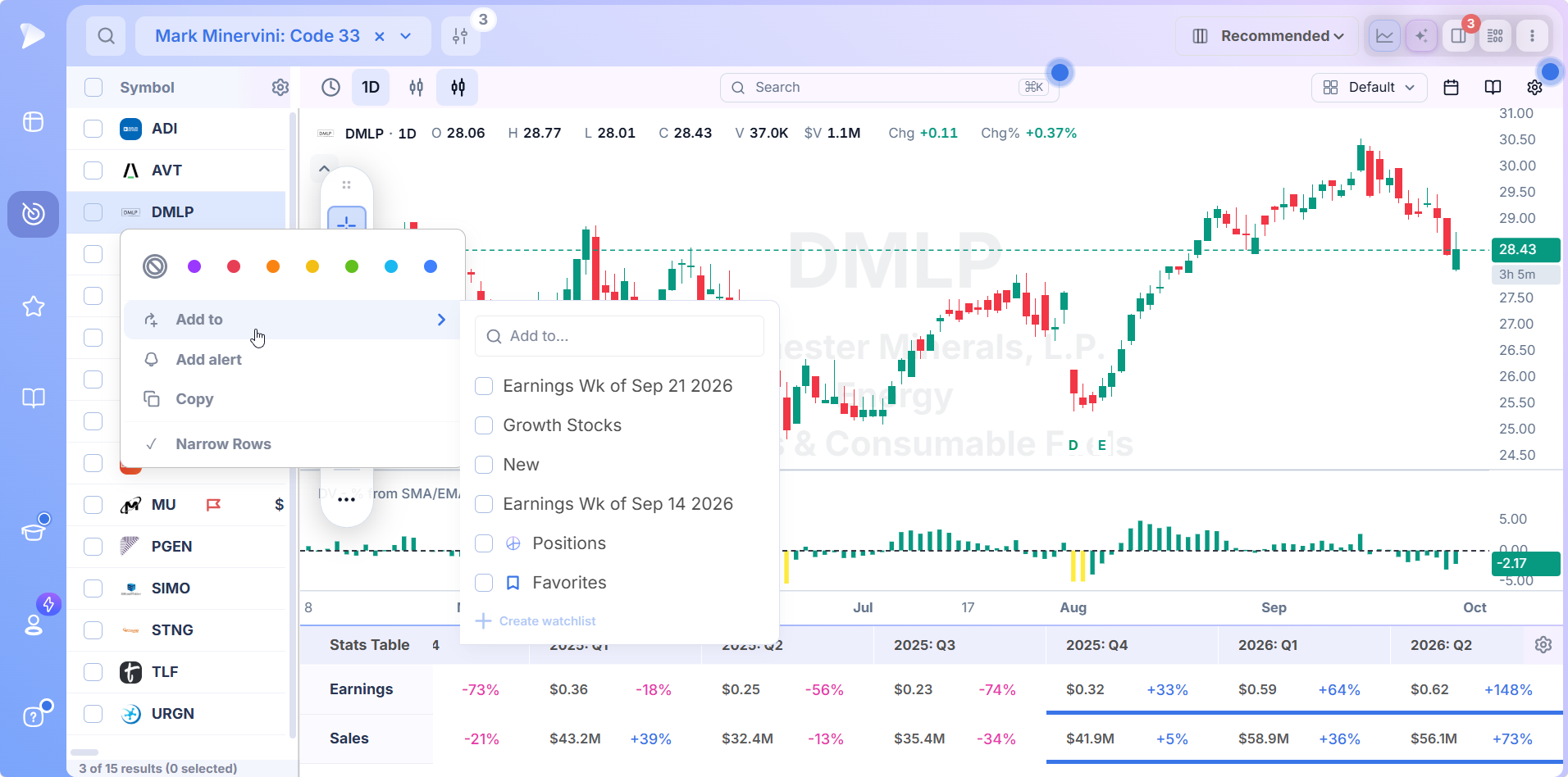Choose the purple color label

pyautogui.click(x=194, y=266)
